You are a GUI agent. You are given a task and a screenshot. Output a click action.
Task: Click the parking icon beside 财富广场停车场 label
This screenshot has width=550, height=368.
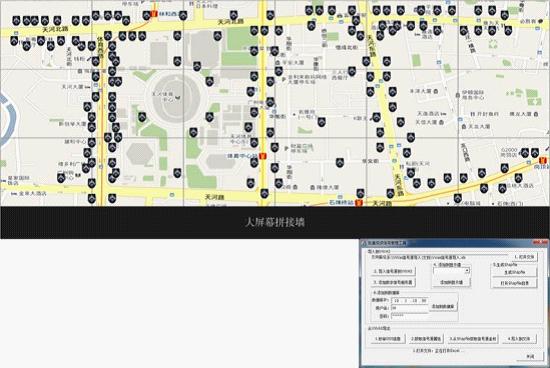[287, 149]
